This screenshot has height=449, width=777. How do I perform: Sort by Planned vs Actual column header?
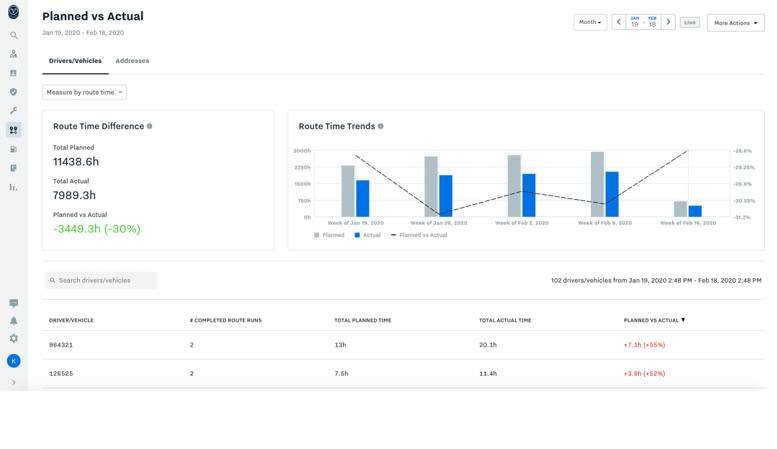click(654, 320)
